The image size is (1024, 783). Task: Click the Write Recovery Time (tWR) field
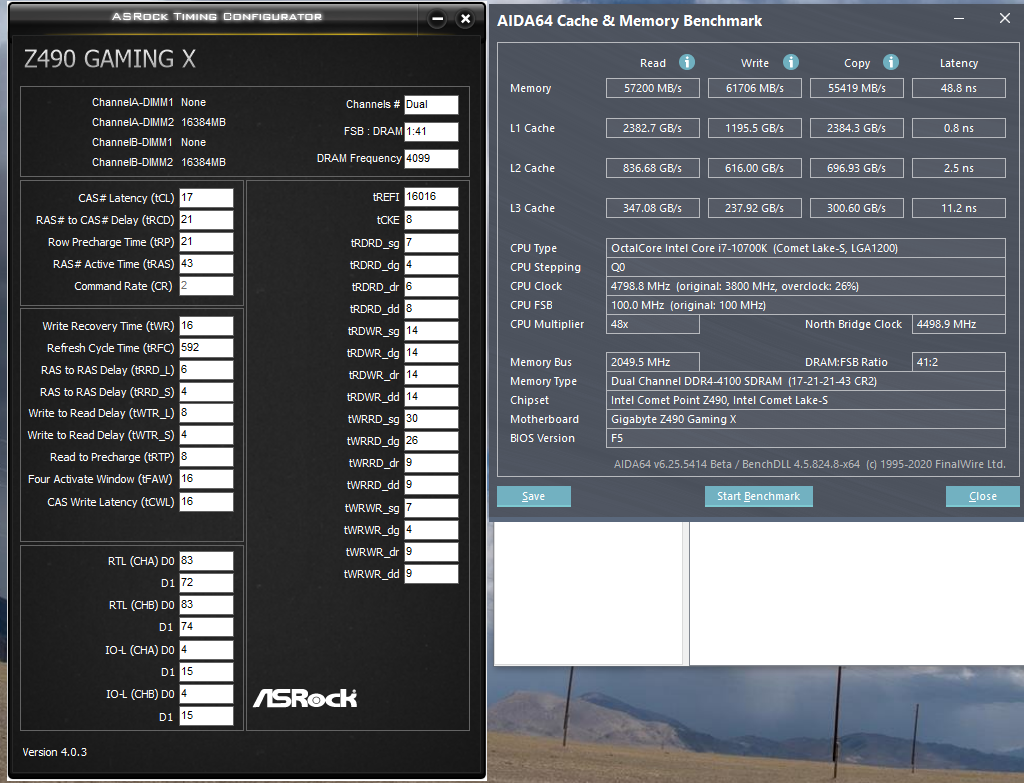(206, 326)
